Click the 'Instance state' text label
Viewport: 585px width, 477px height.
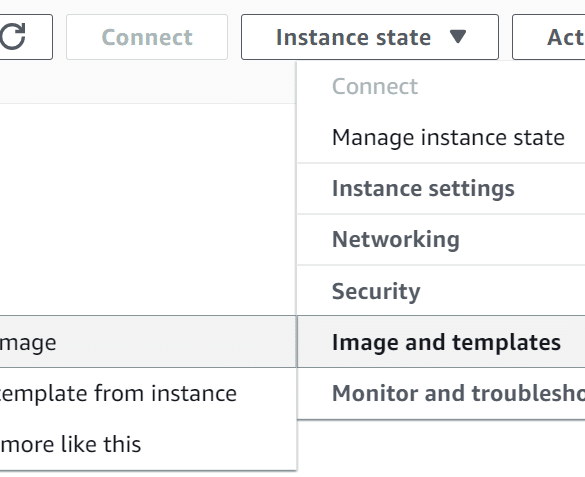click(353, 37)
